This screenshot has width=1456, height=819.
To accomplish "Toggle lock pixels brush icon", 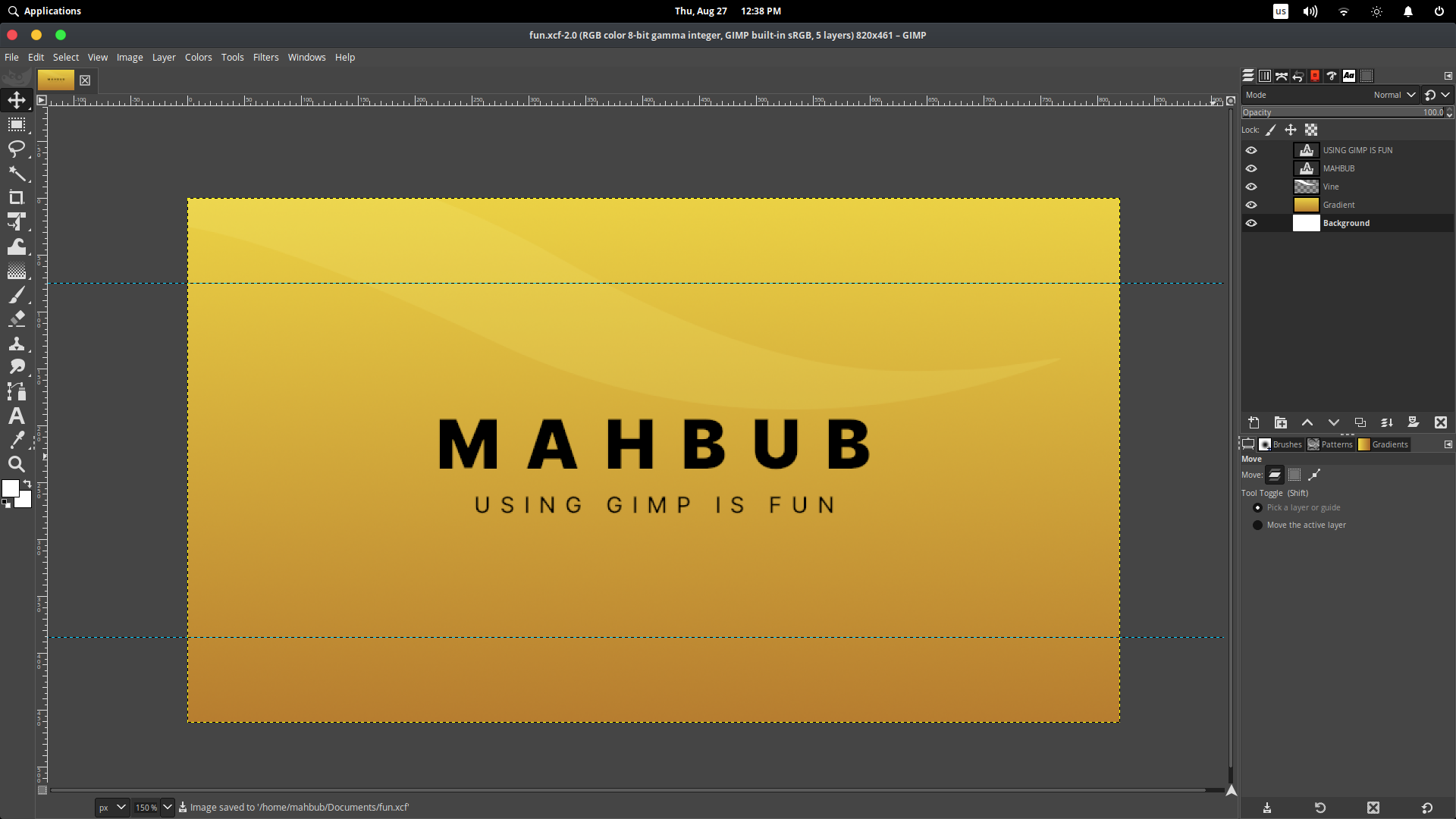I will tap(1271, 130).
